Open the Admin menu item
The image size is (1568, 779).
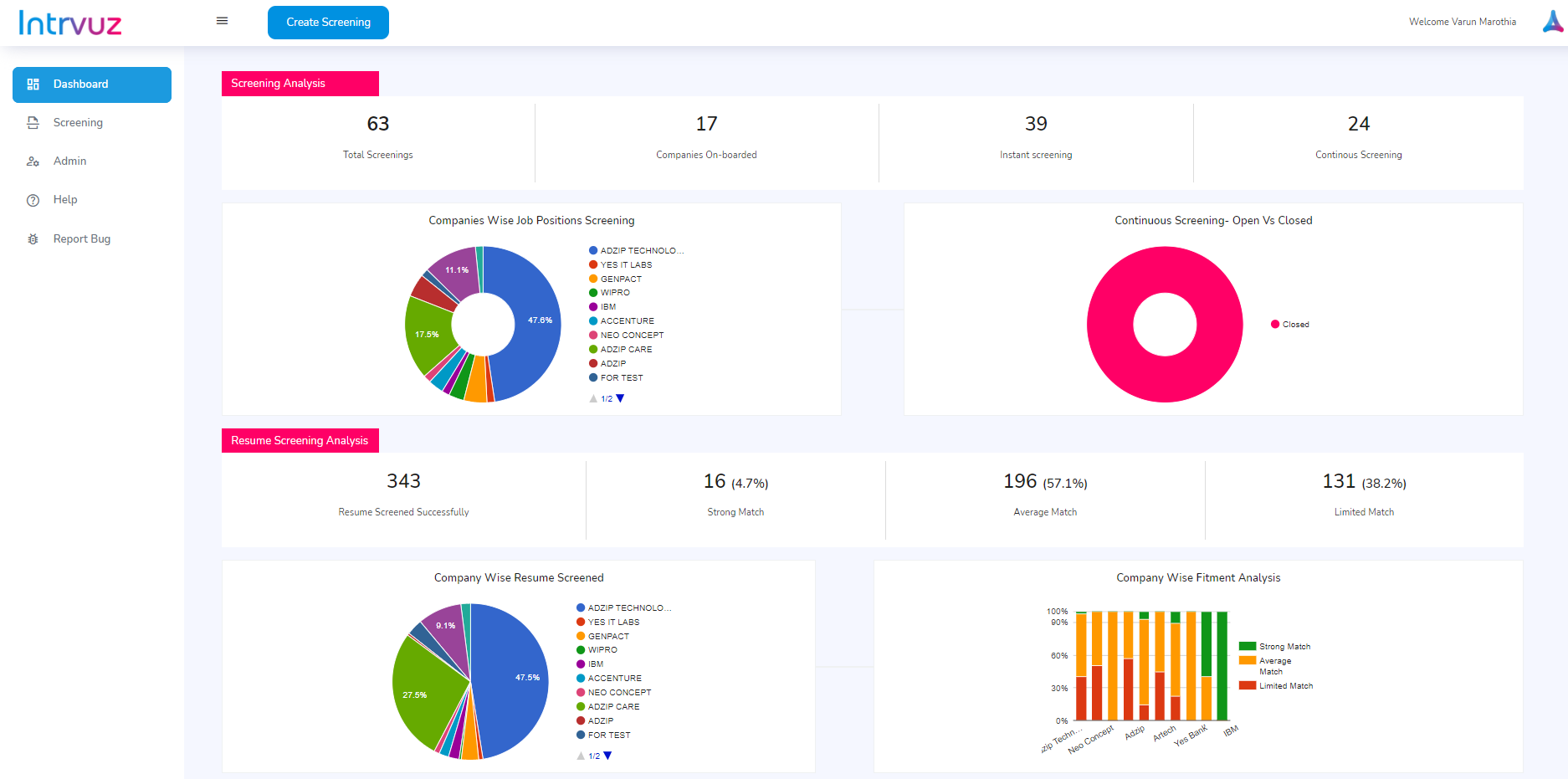(69, 161)
